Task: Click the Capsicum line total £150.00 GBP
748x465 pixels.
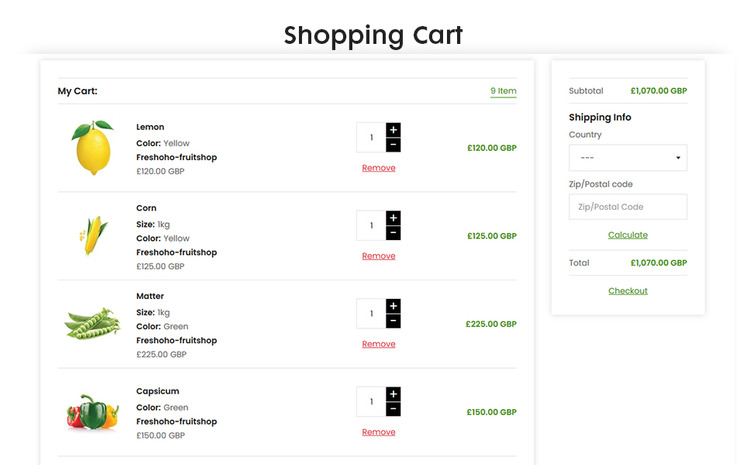Action: coord(491,412)
